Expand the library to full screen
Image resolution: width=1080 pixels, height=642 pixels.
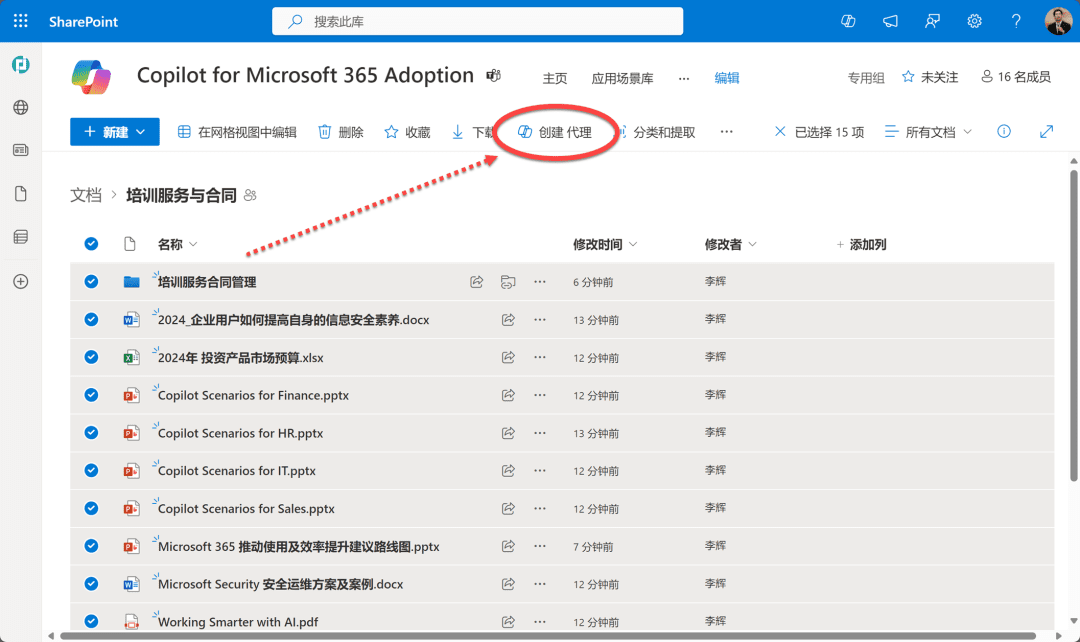[1046, 132]
